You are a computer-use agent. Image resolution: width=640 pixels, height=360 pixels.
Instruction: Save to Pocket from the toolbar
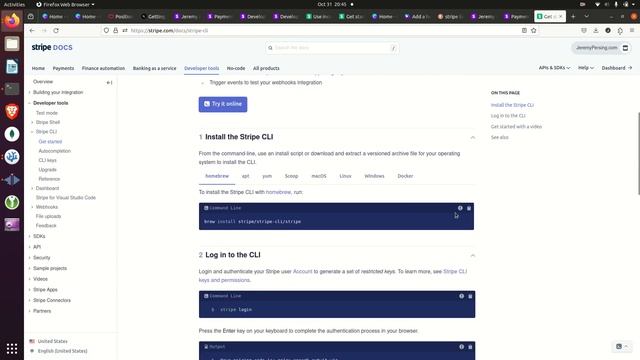click(x=584, y=30)
